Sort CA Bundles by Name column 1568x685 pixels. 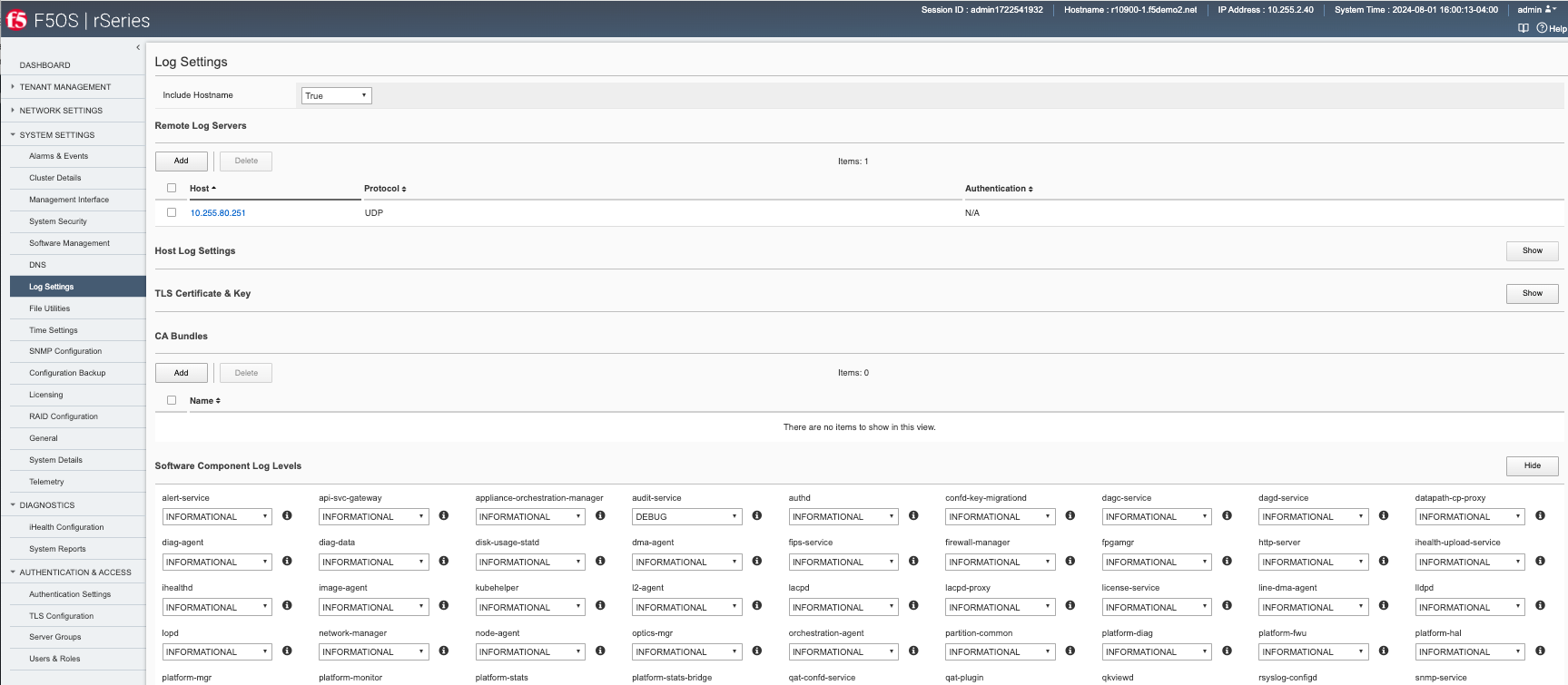tap(205, 401)
